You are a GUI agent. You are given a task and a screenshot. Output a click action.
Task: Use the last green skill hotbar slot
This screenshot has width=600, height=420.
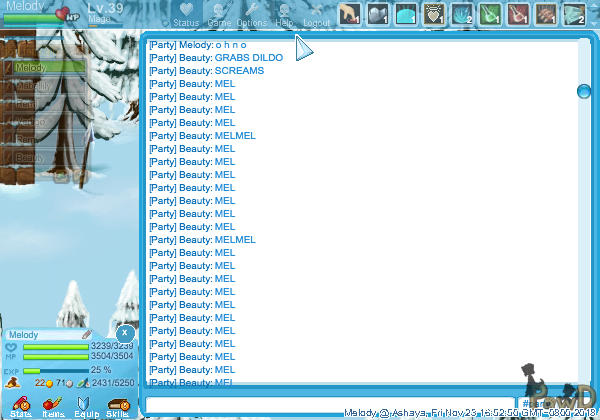click(574, 13)
